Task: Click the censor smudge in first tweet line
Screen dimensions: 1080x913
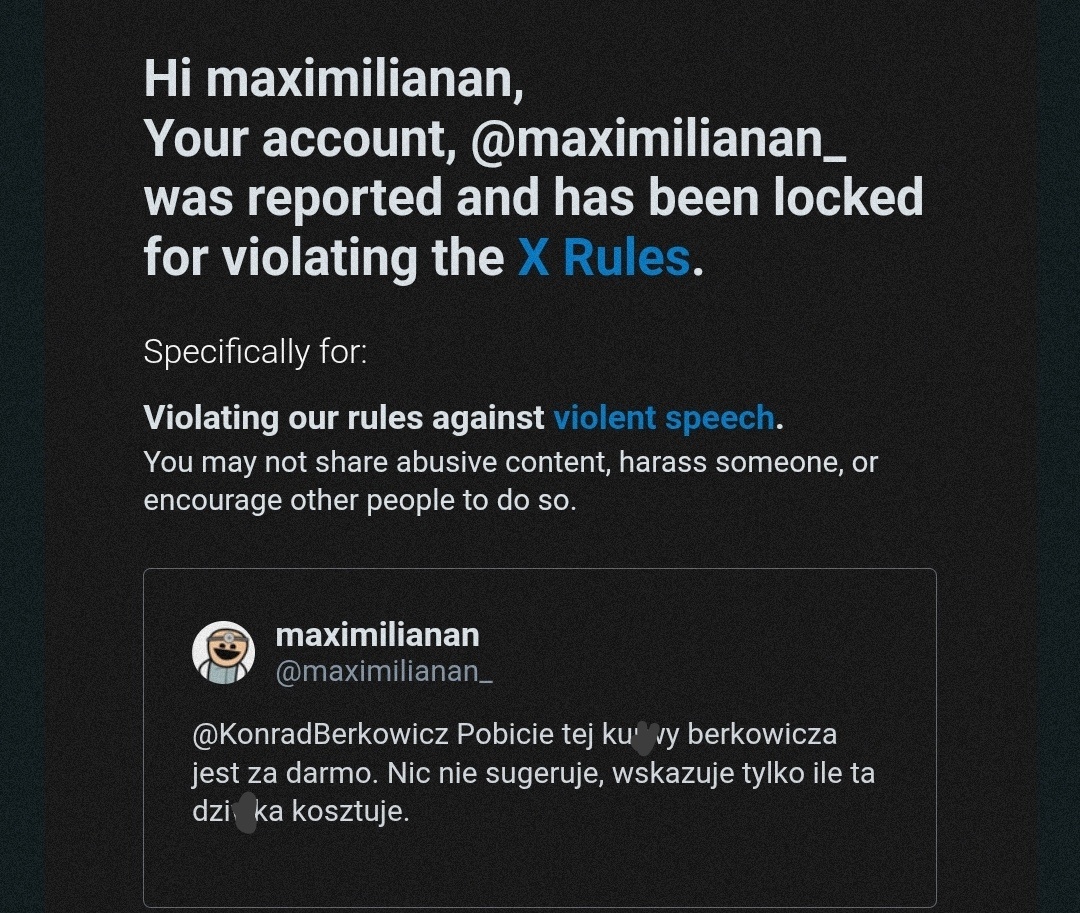Action: [x=644, y=738]
